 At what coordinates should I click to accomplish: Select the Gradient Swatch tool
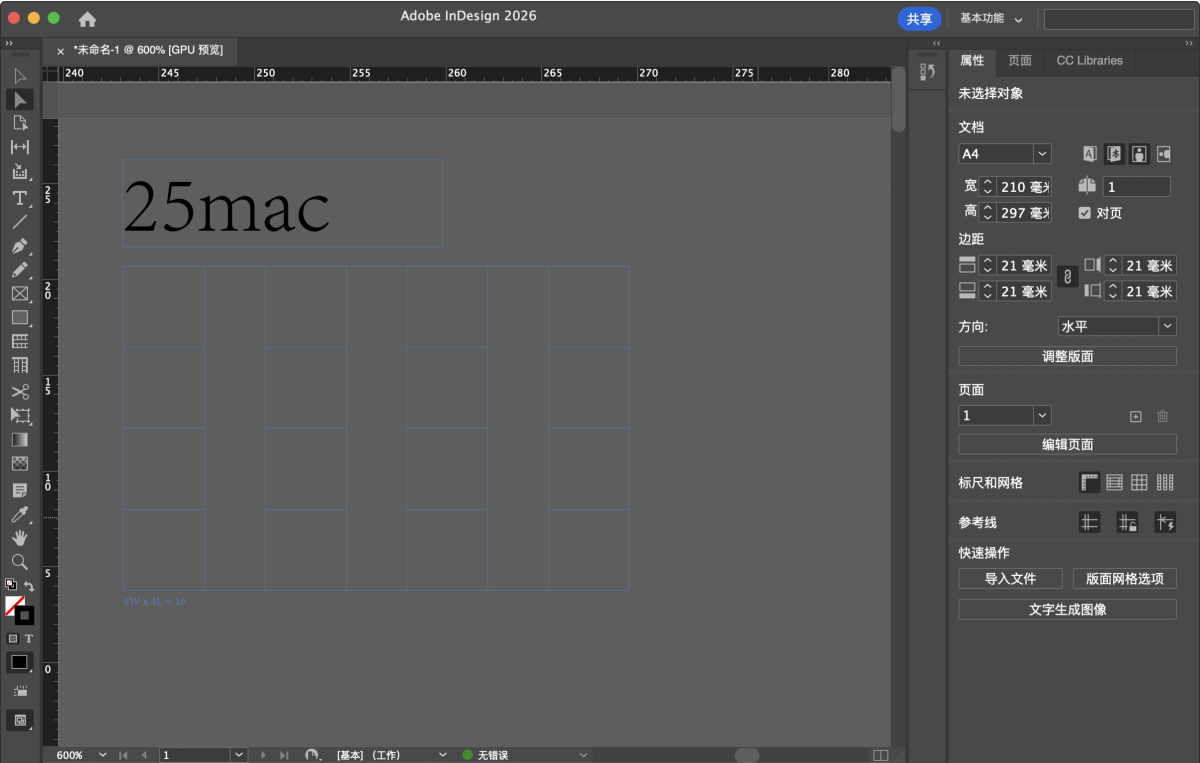point(19,440)
